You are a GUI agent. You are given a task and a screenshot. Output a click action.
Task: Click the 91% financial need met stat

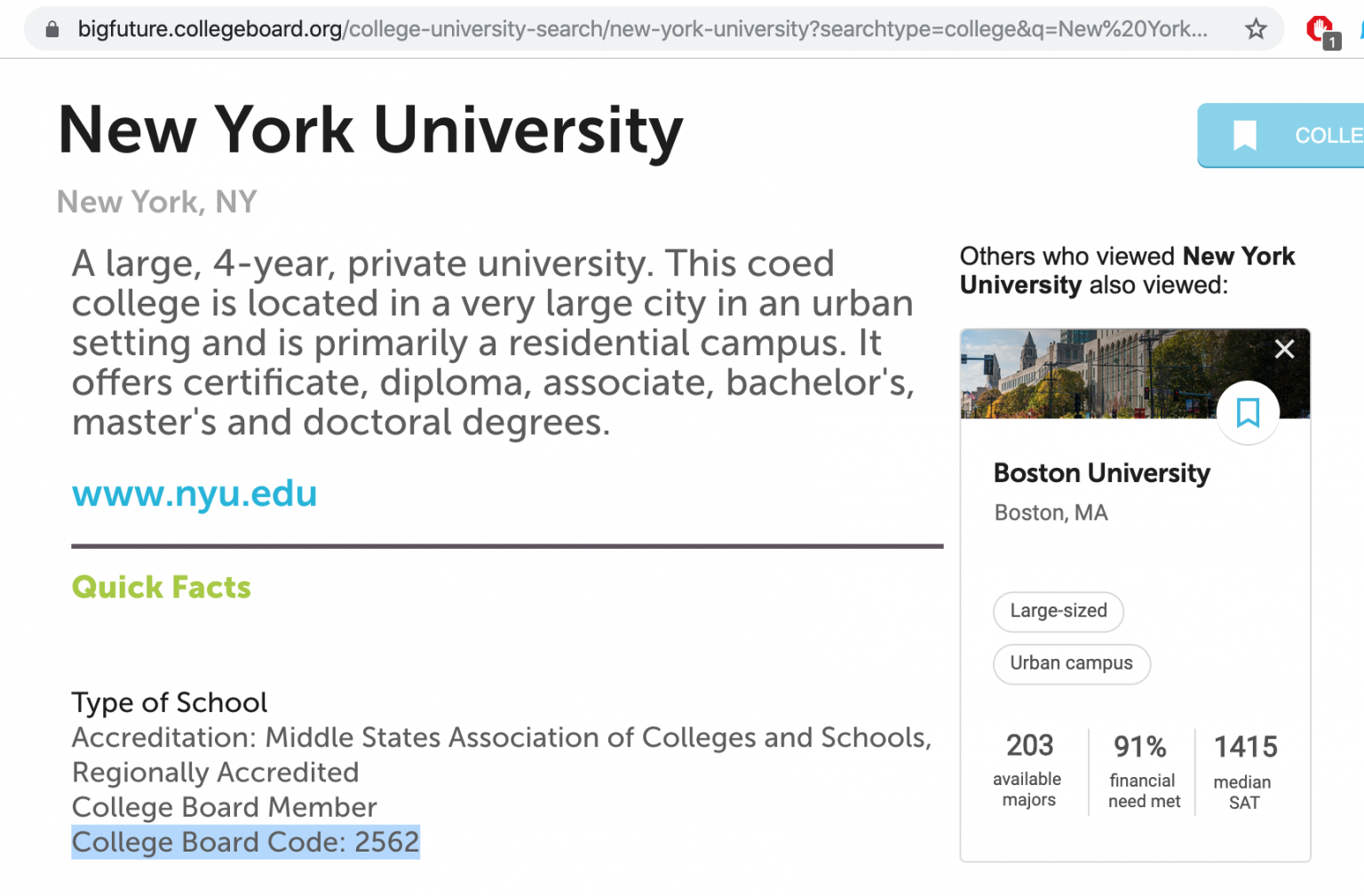(1142, 770)
